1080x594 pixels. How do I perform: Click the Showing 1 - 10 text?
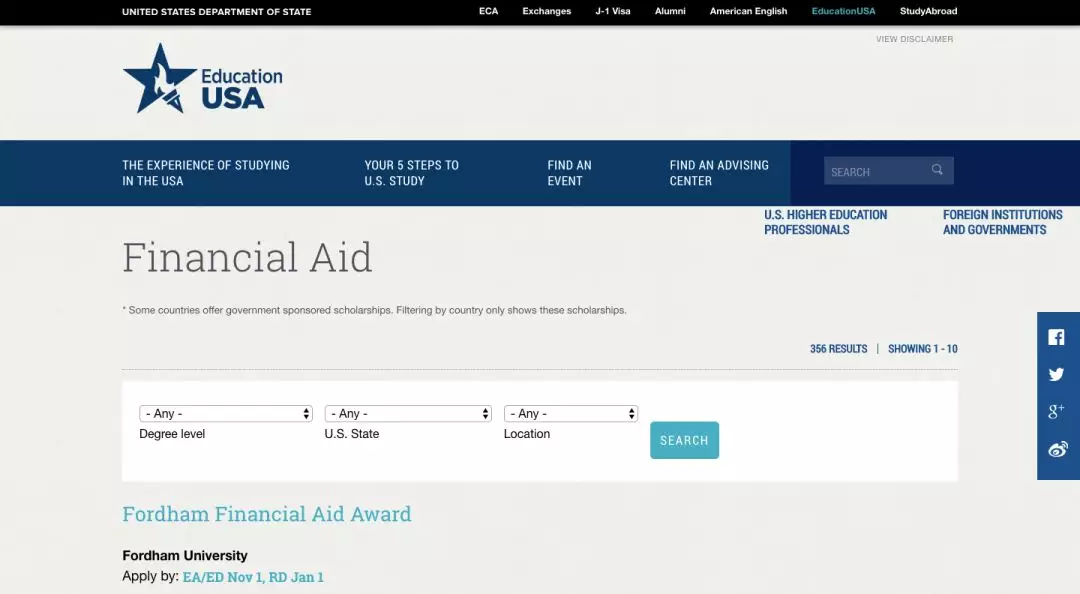click(x=923, y=349)
